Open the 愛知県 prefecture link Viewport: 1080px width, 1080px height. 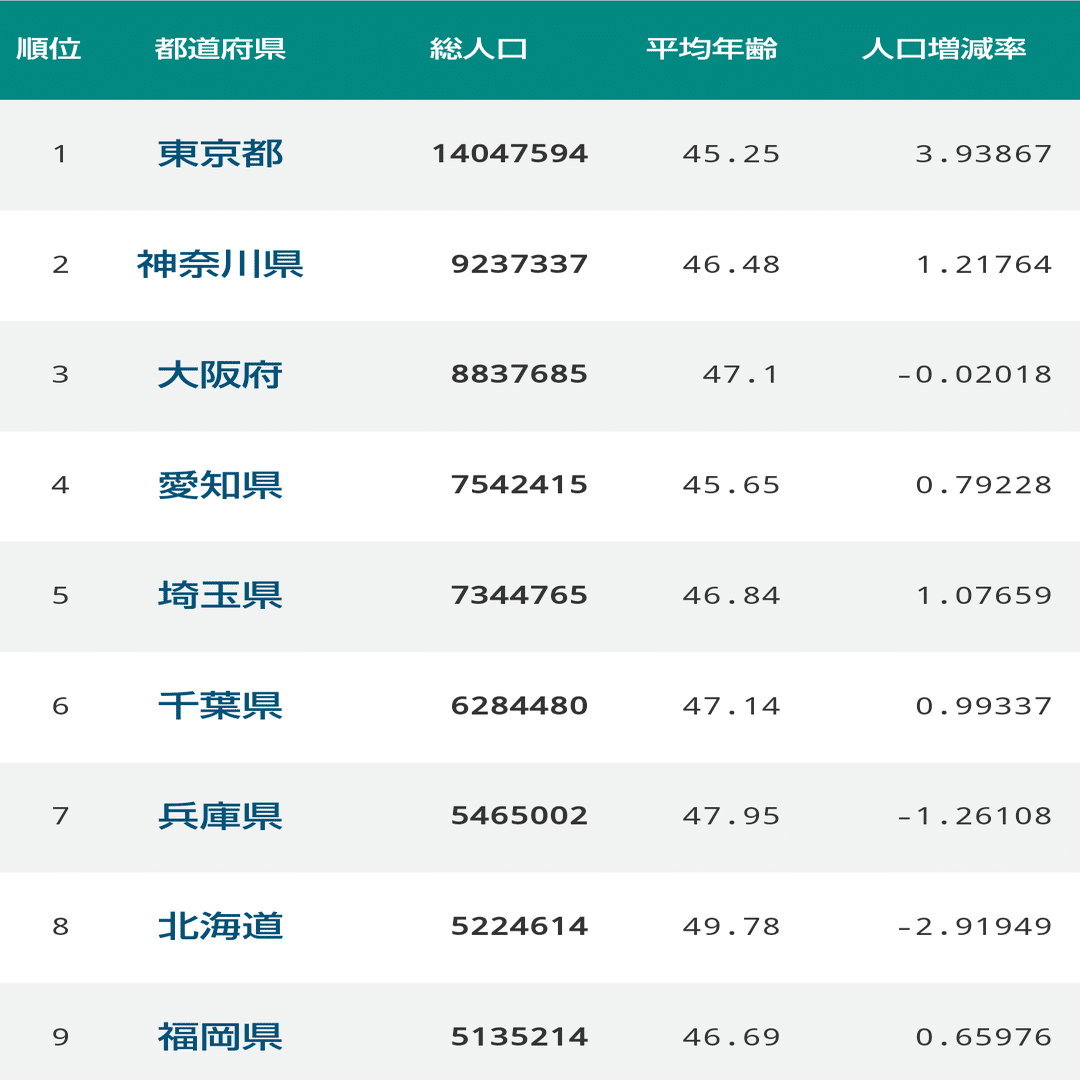tap(220, 485)
